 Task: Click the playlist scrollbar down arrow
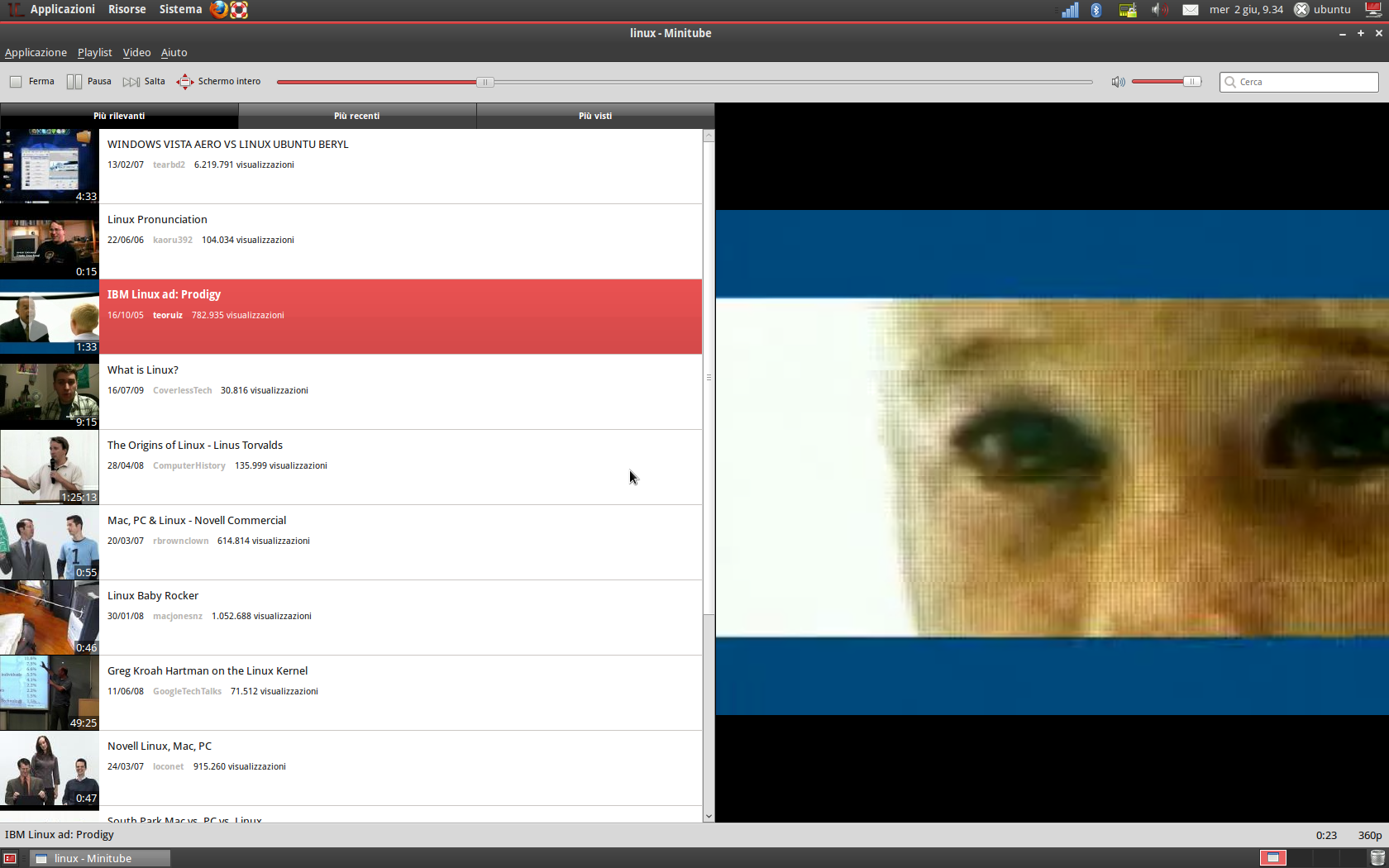(709, 816)
